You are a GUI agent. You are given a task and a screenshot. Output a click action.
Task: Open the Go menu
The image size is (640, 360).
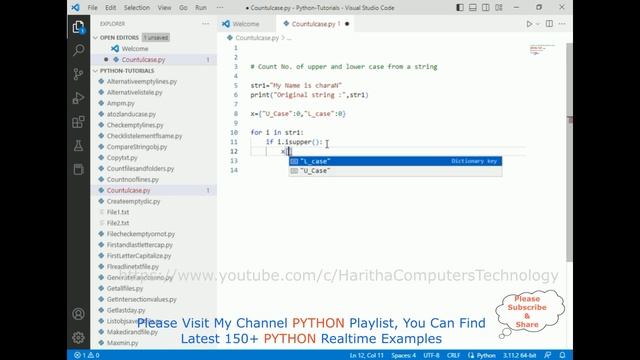pyautogui.click(x=183, y=8)
